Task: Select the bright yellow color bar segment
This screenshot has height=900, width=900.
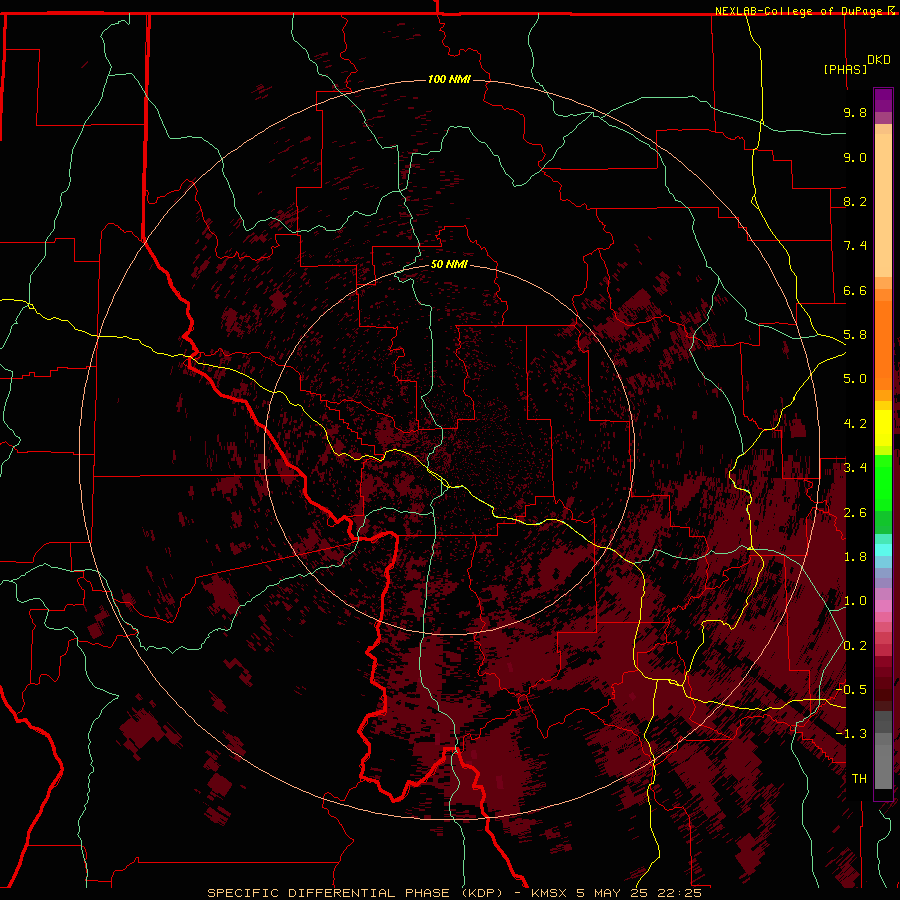Action: tap(883, 428)
